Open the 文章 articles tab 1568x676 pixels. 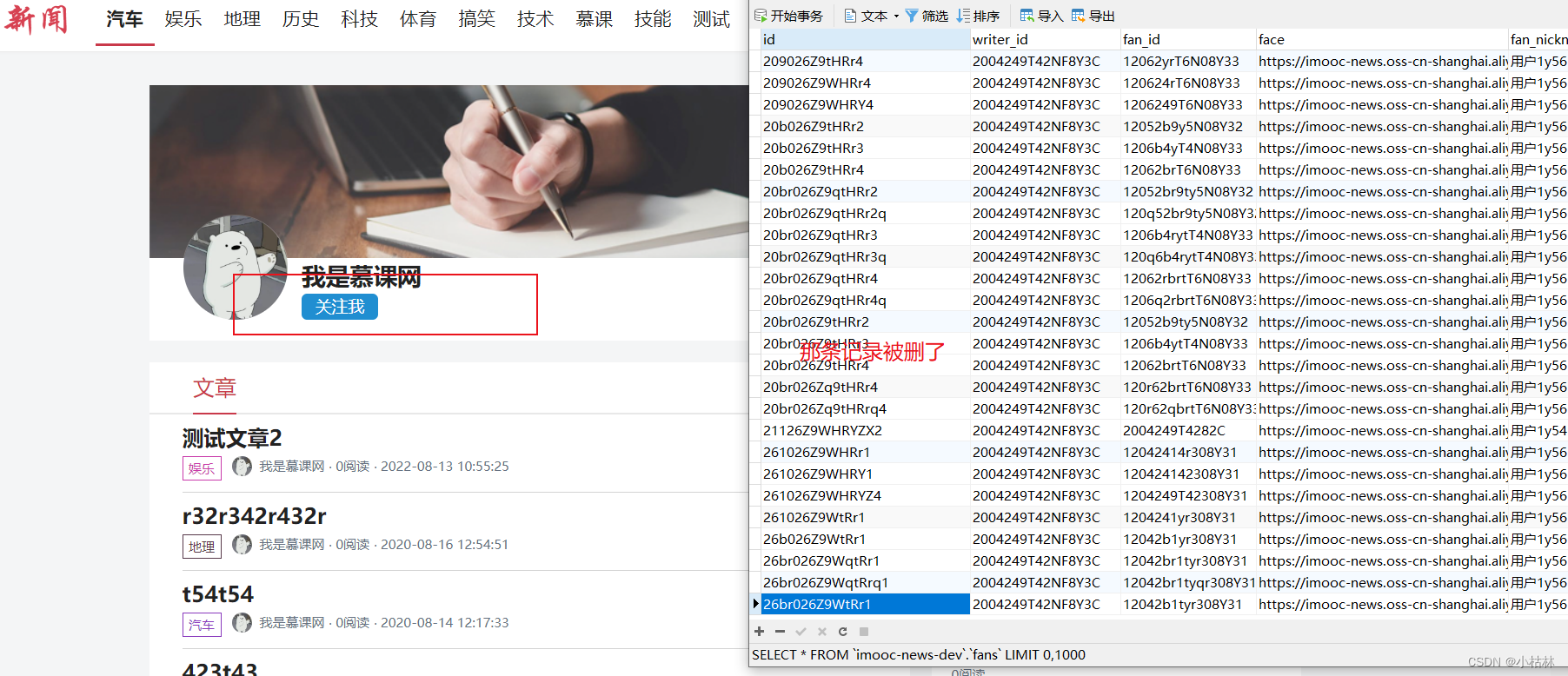(215, 388)
